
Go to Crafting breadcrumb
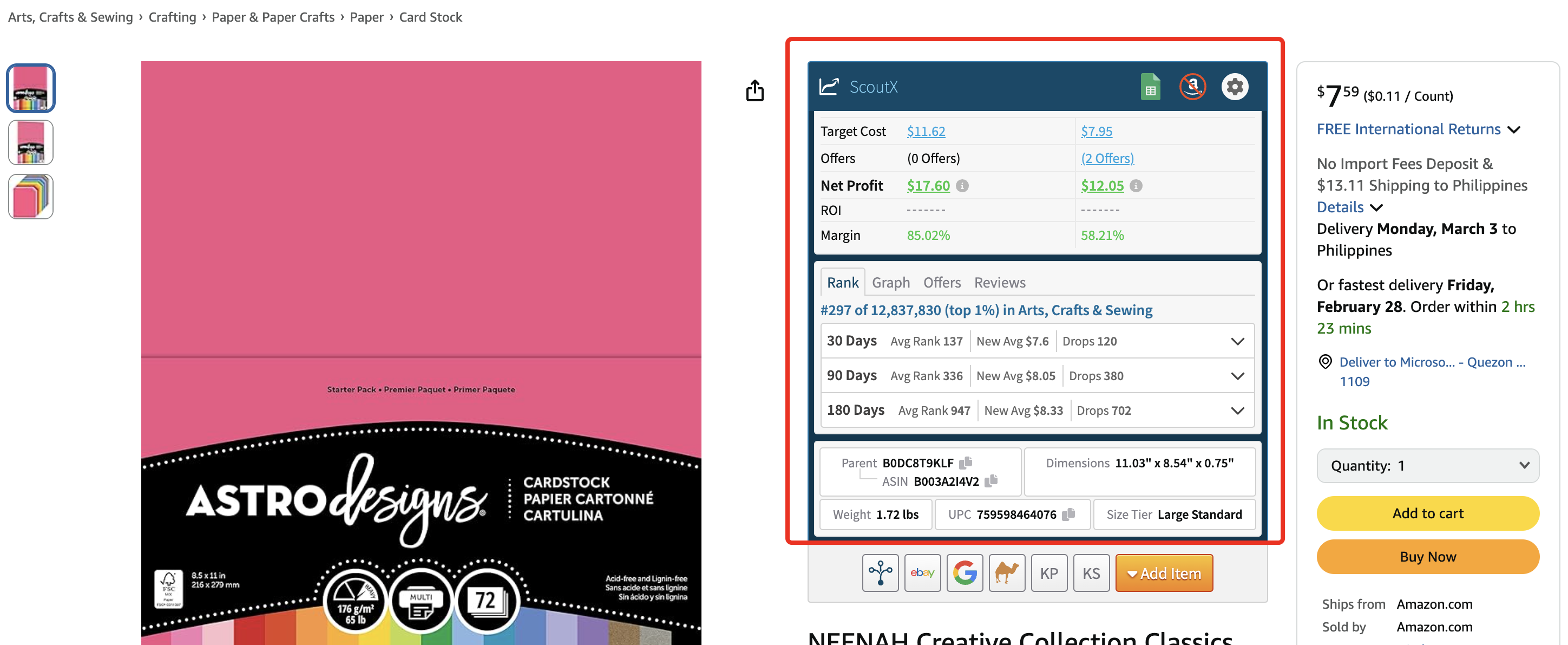[172, 17]
